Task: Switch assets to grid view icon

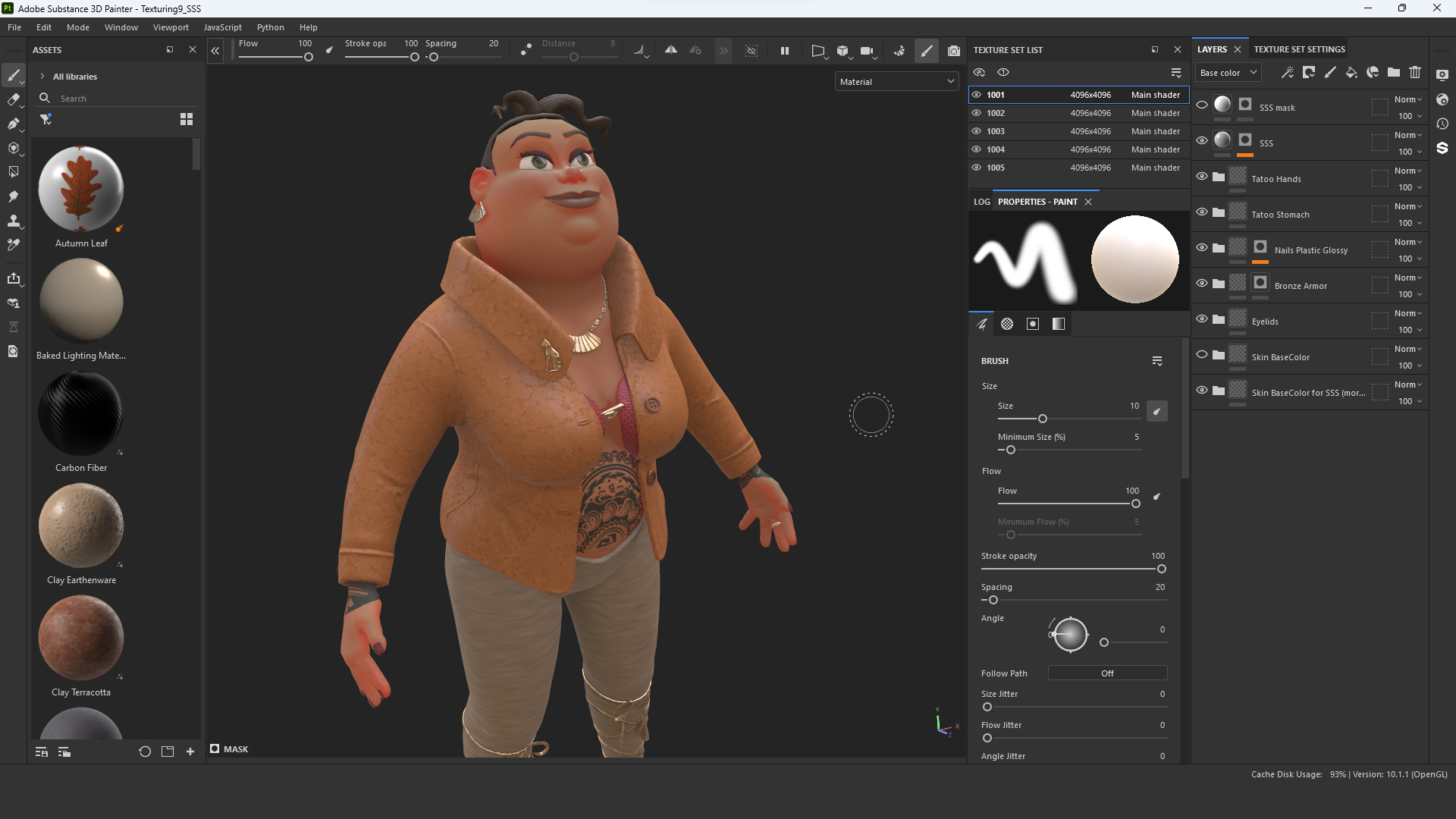Action: (x=187, y=119)
